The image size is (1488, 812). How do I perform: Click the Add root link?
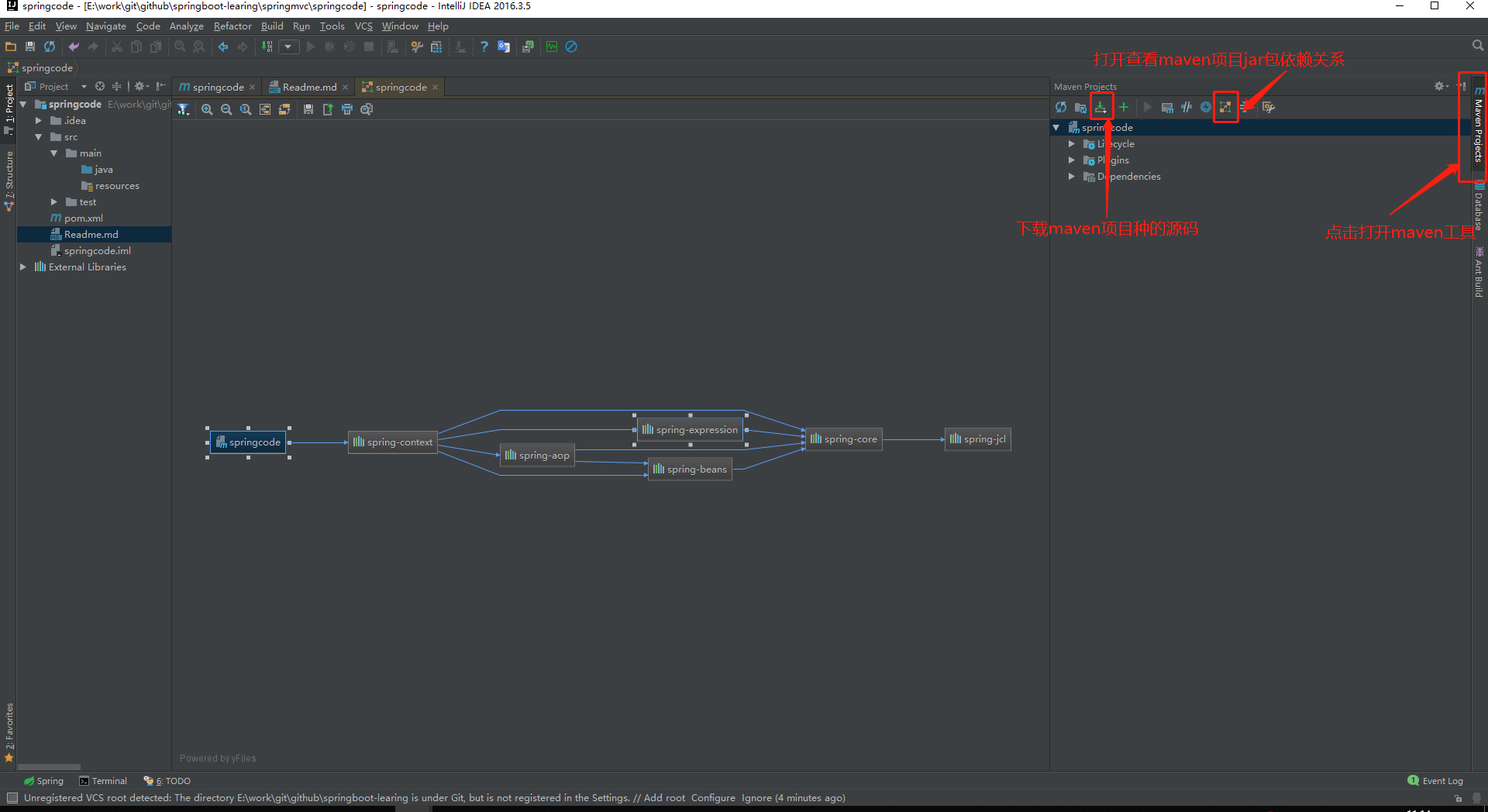pyautogui.click(x=664, y=798)
